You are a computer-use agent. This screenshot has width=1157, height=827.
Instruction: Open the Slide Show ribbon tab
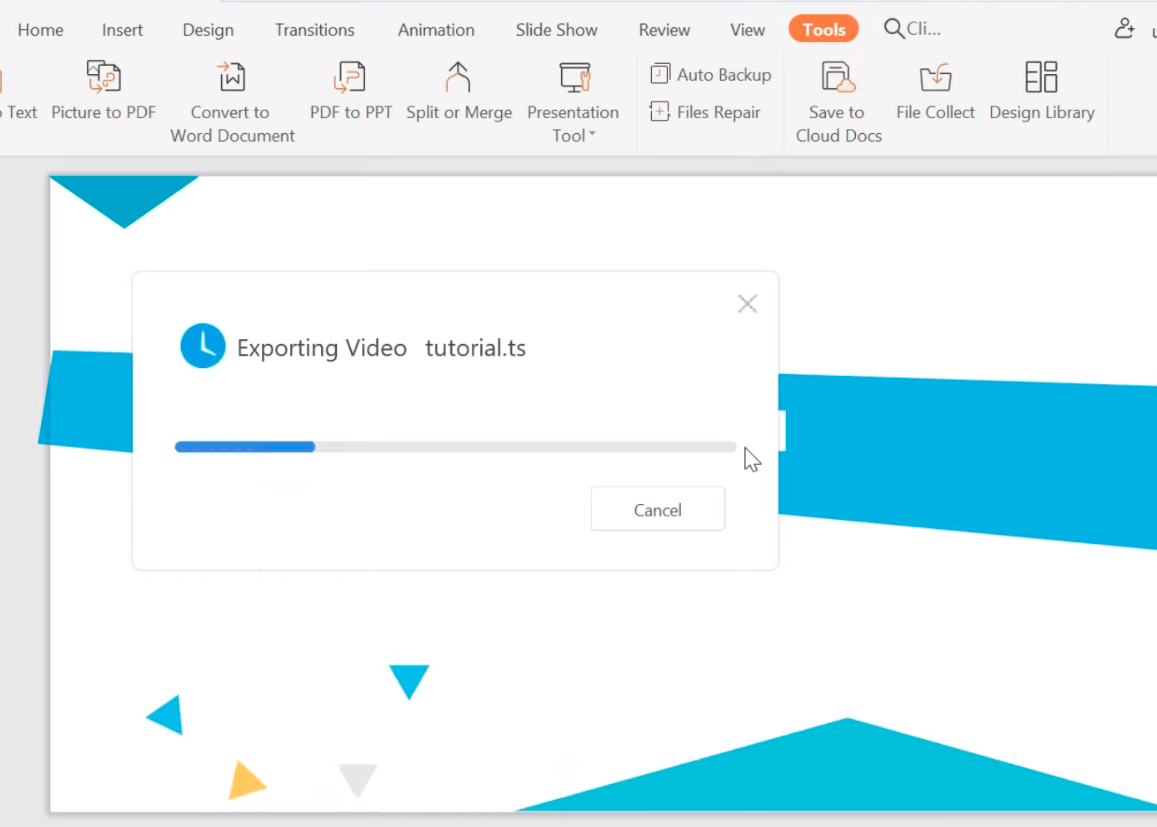556,29
